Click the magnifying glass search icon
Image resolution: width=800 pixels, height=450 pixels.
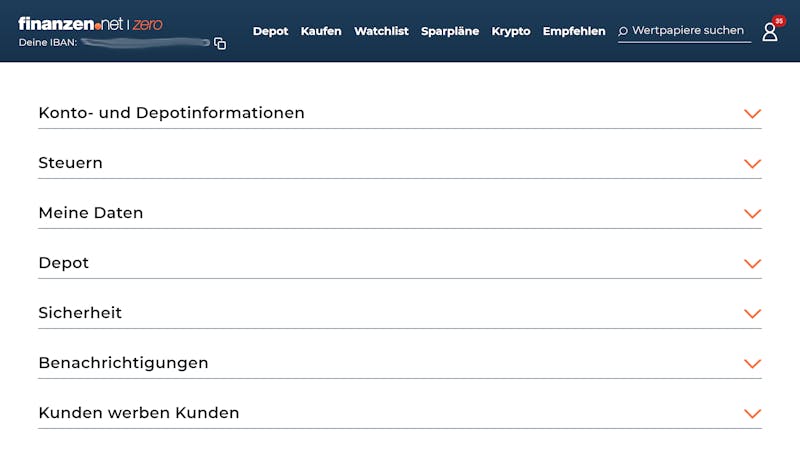623,31
